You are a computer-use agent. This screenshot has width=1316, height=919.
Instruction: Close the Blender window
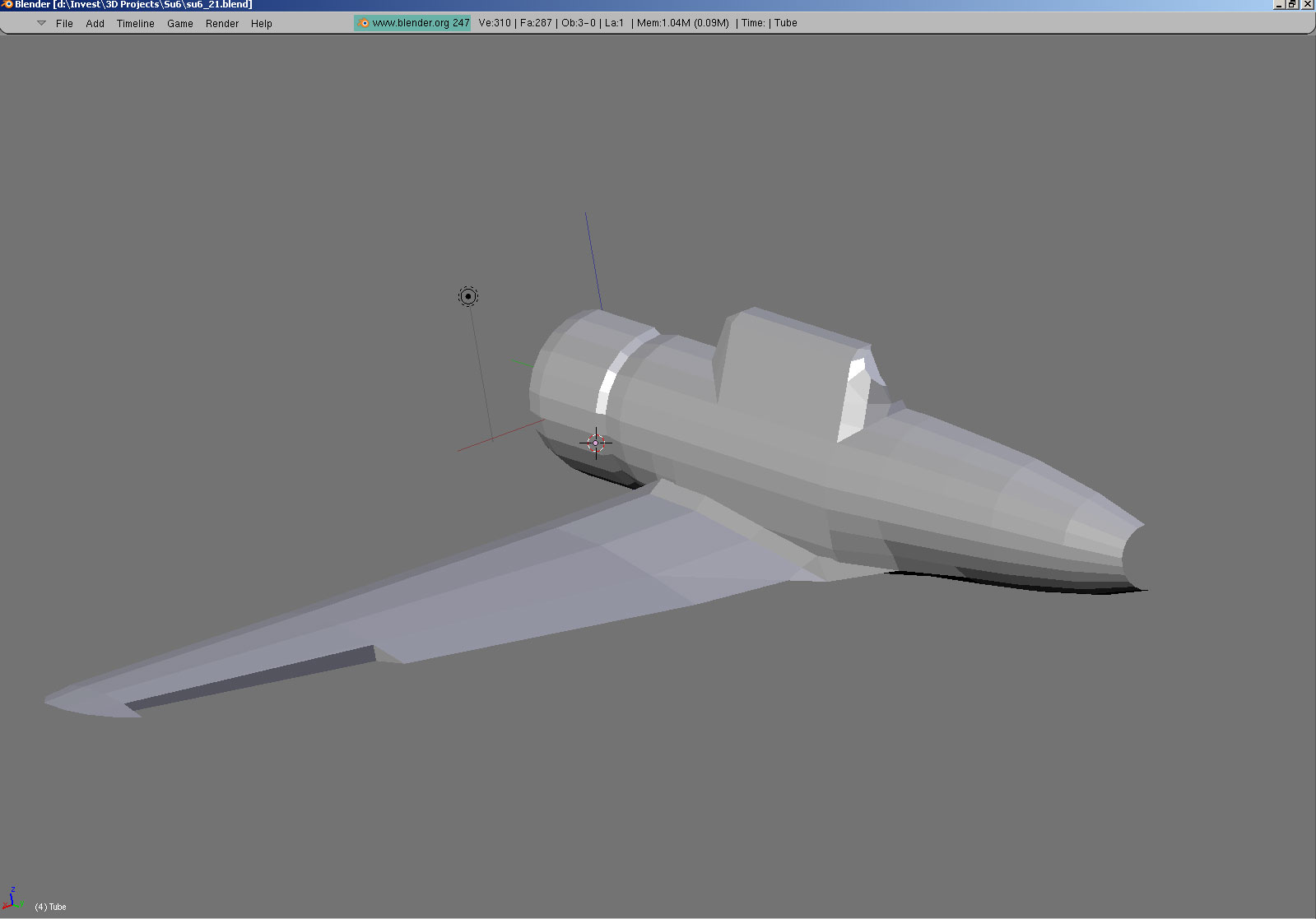tap(1308, 5)
